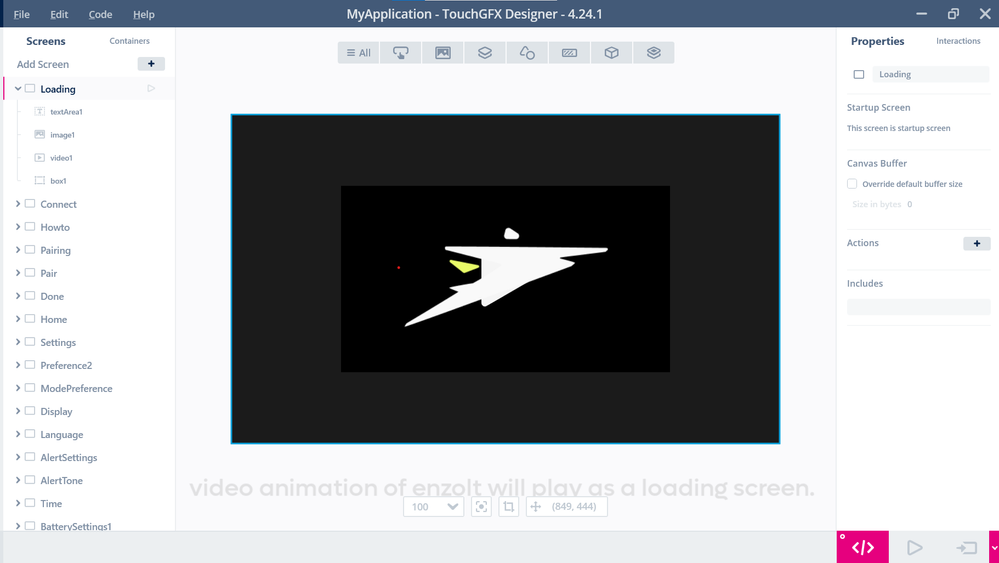
Task: Click the video1 play icon
Action: coord(40,157)
